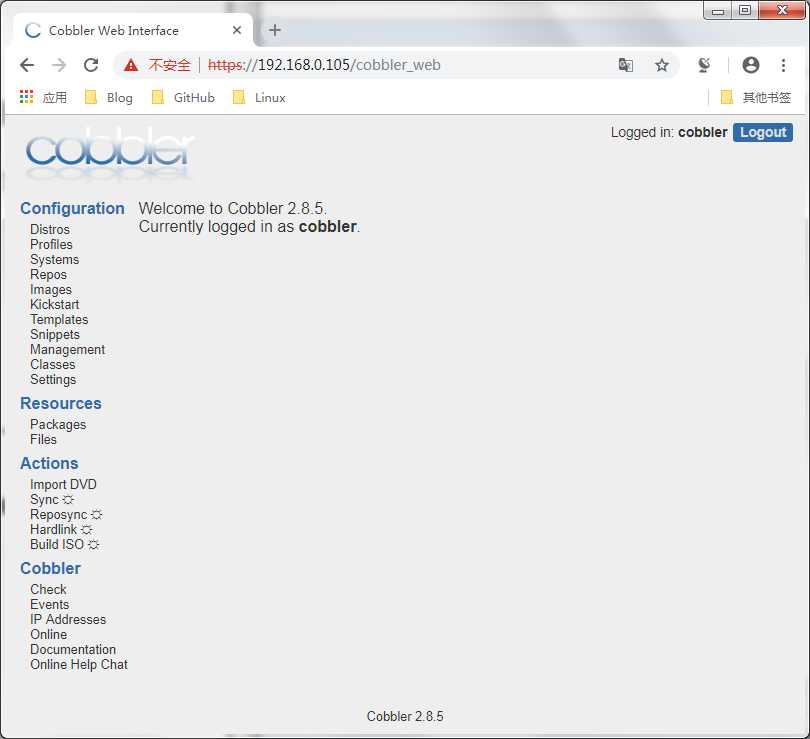
Task: Open the Systems page
Action: (54, 259)
